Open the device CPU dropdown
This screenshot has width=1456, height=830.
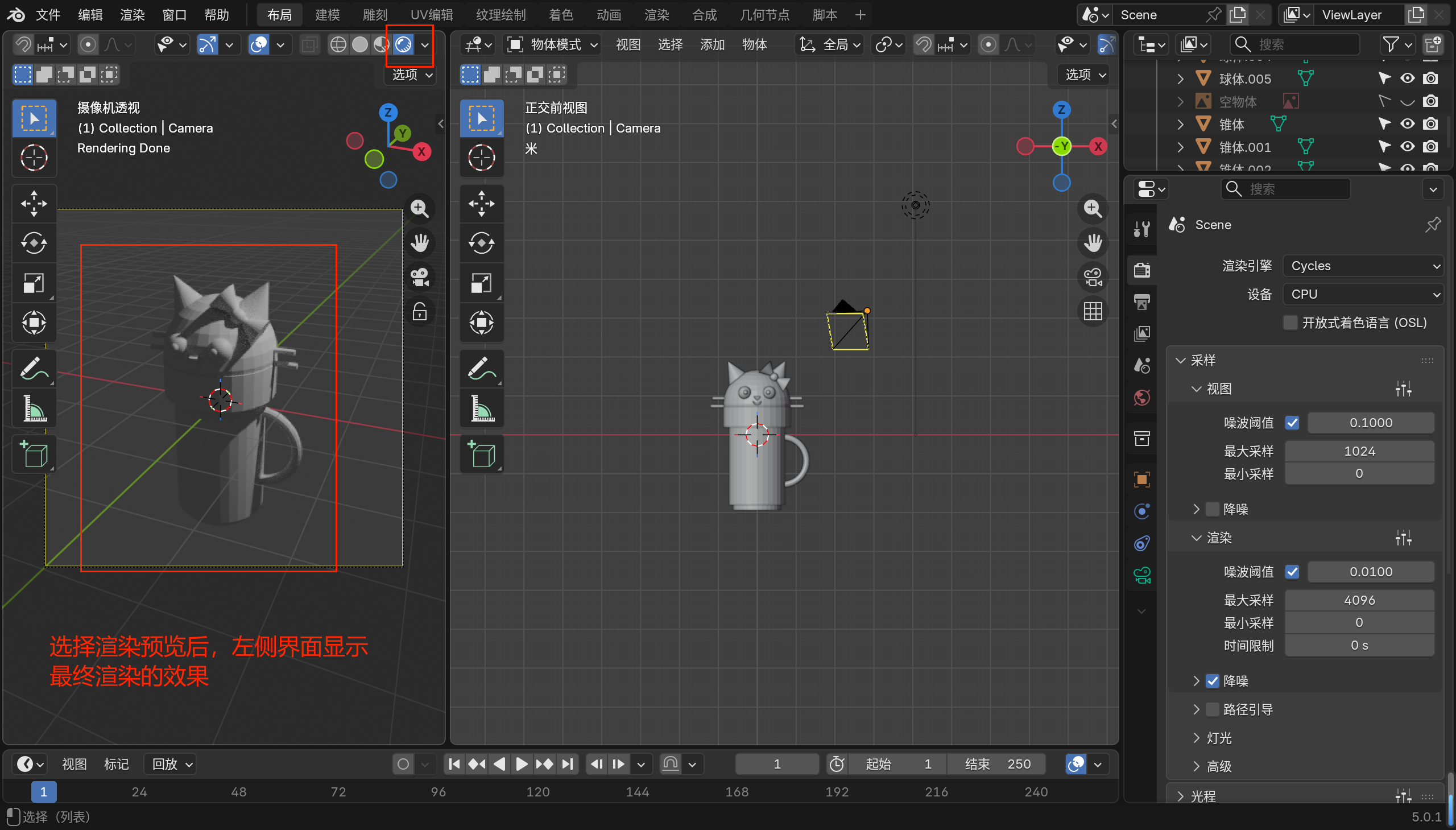[x=1363, y=294]
